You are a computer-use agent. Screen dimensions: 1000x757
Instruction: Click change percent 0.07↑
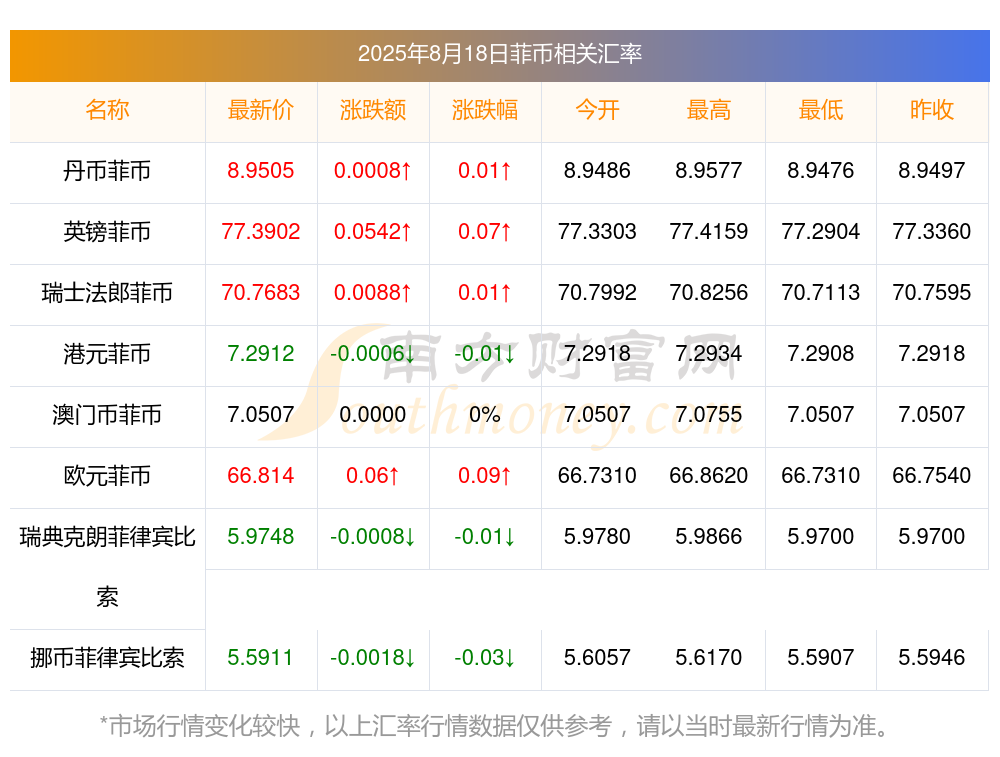pyautogui.click(x=485, y=232)
